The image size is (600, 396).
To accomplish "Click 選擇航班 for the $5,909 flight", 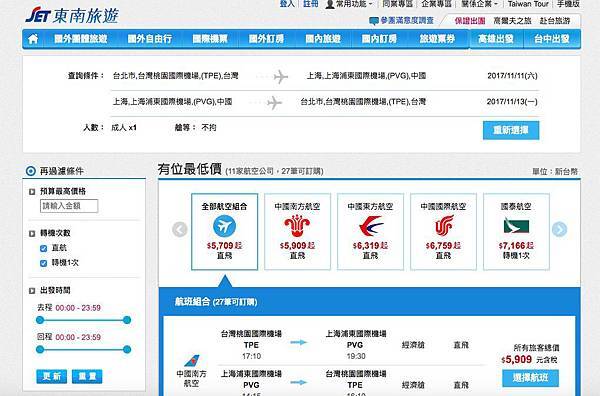I will pyautogui.click(x=530, y=378).
